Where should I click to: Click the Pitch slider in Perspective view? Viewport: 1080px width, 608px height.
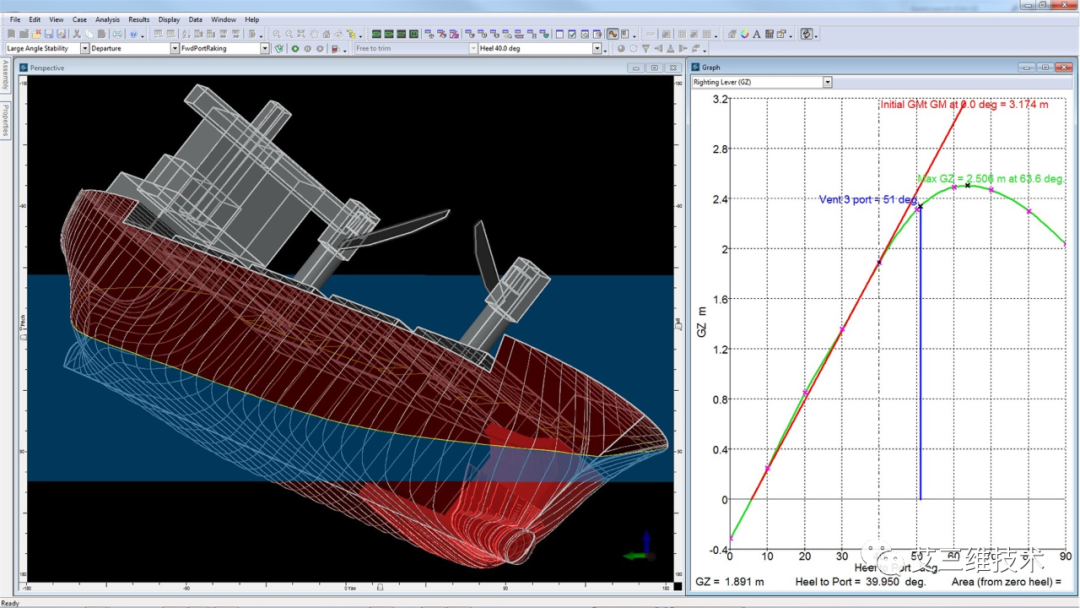tap(23, 336)
